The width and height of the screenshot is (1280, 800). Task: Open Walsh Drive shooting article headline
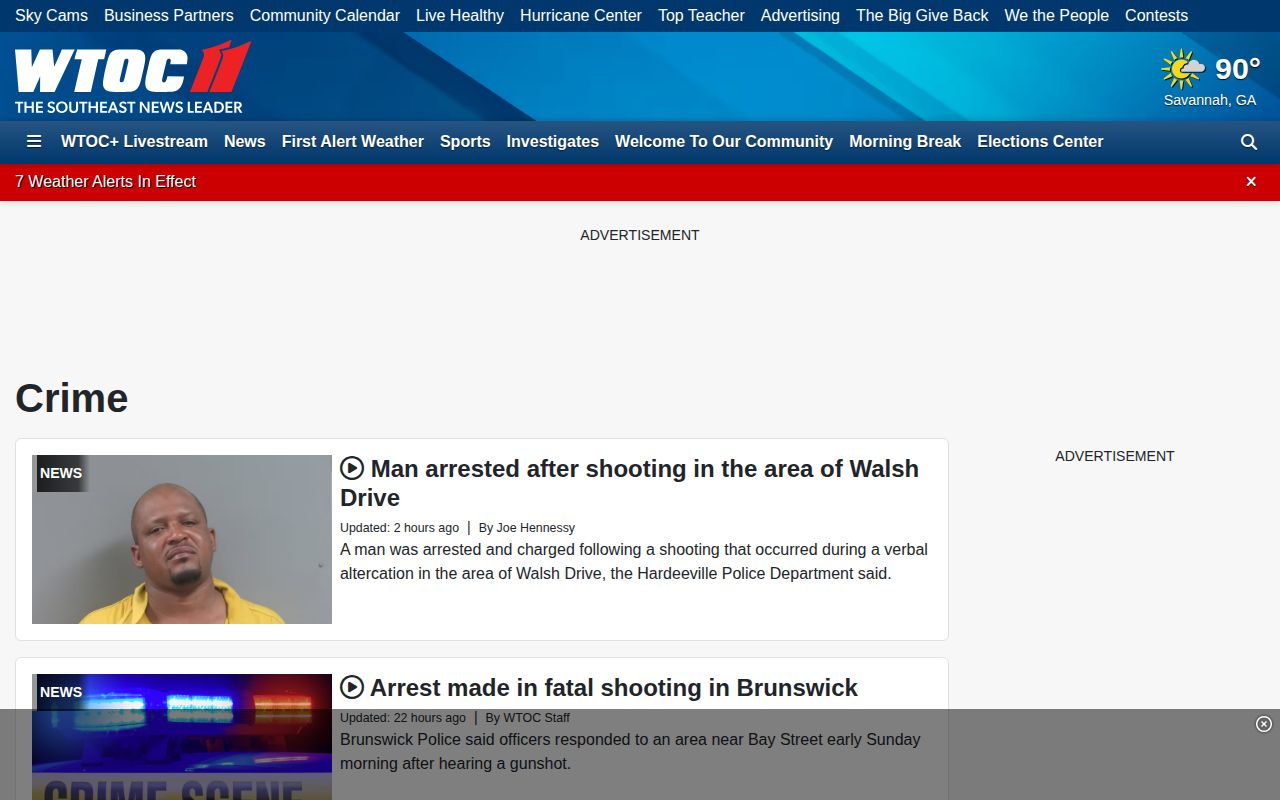[x=629, y=483]
